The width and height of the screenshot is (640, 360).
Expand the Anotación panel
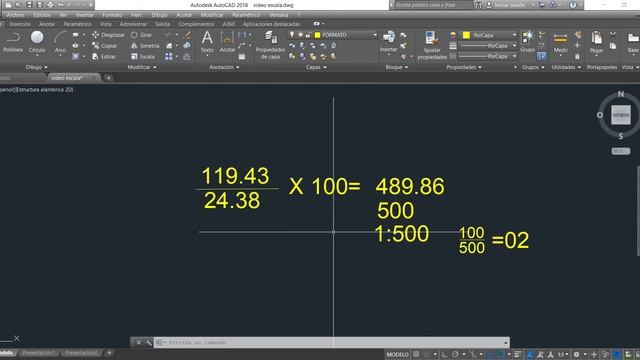pos(224,67)
